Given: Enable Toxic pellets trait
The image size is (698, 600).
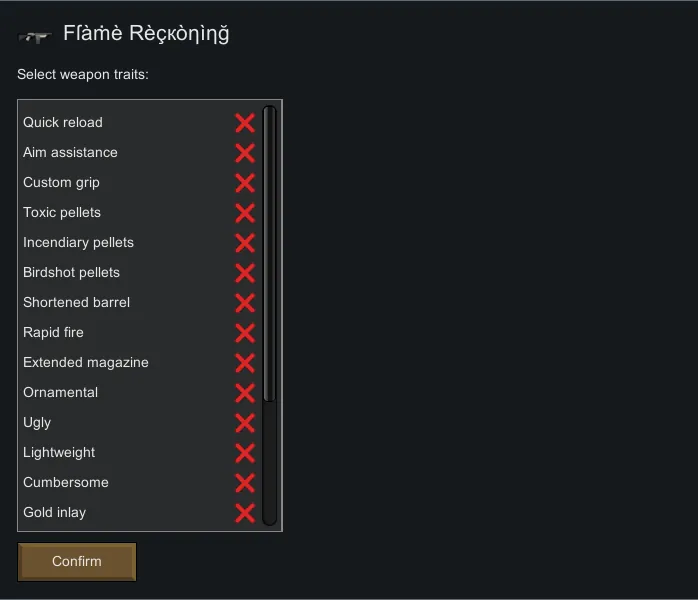Looking at the screenshot, I should click(245, 213).
